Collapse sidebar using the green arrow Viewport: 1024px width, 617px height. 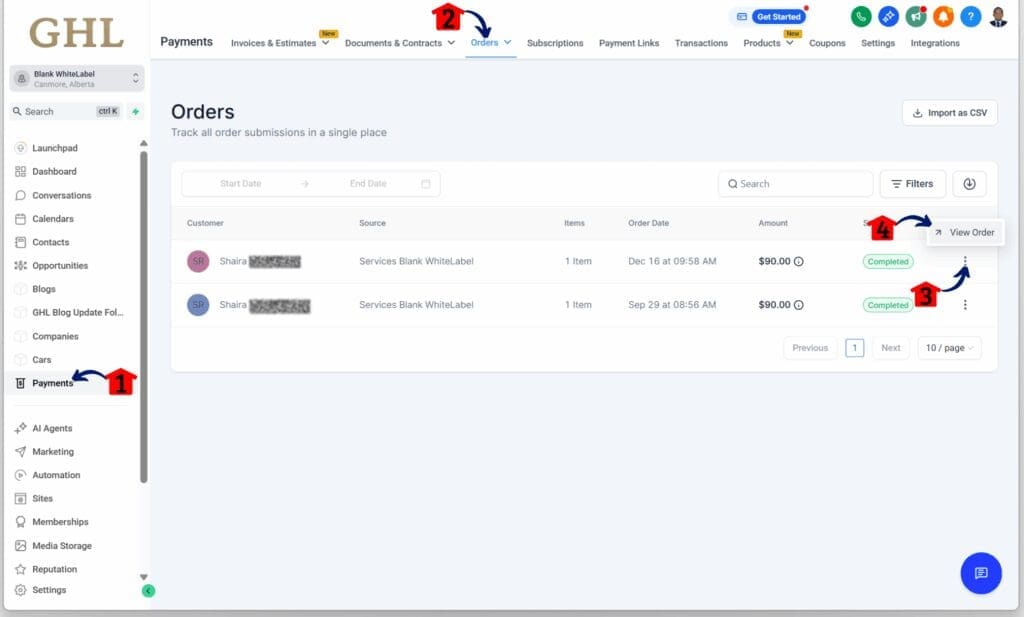click(148, 591)
